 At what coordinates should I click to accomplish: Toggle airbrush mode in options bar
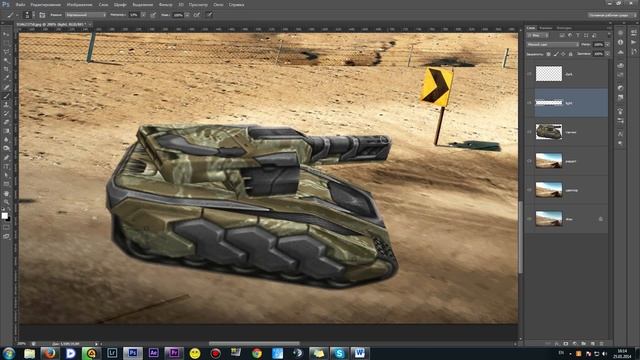point(197,15)
